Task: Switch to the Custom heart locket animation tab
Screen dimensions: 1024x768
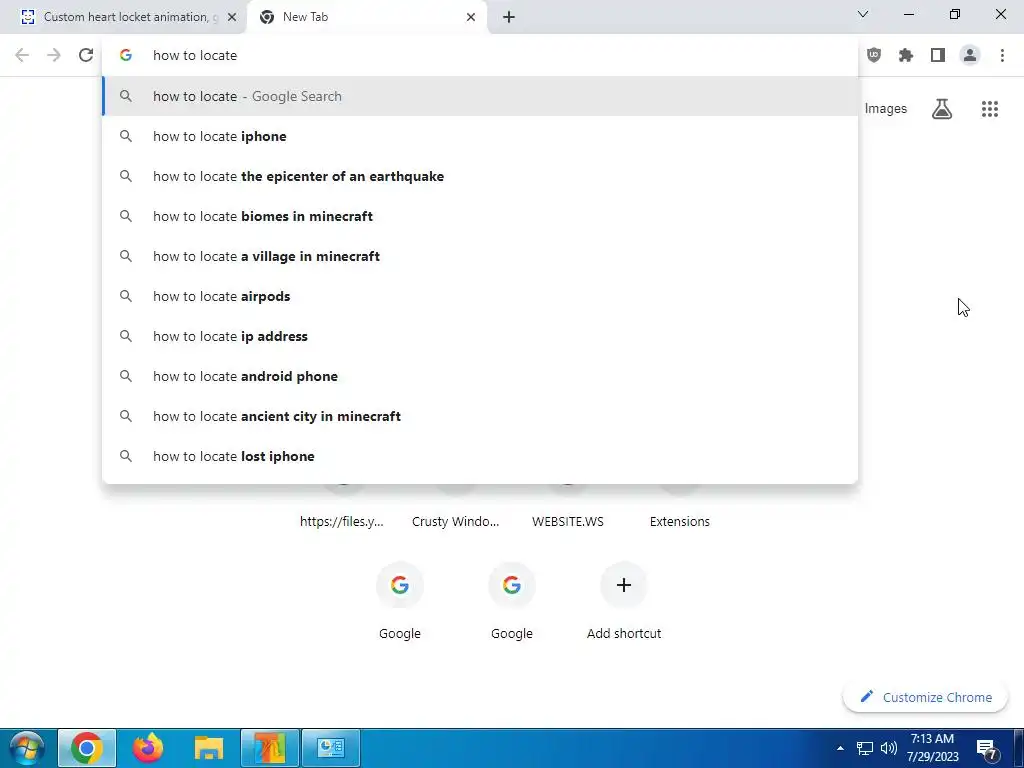Action: coord(124,17)
